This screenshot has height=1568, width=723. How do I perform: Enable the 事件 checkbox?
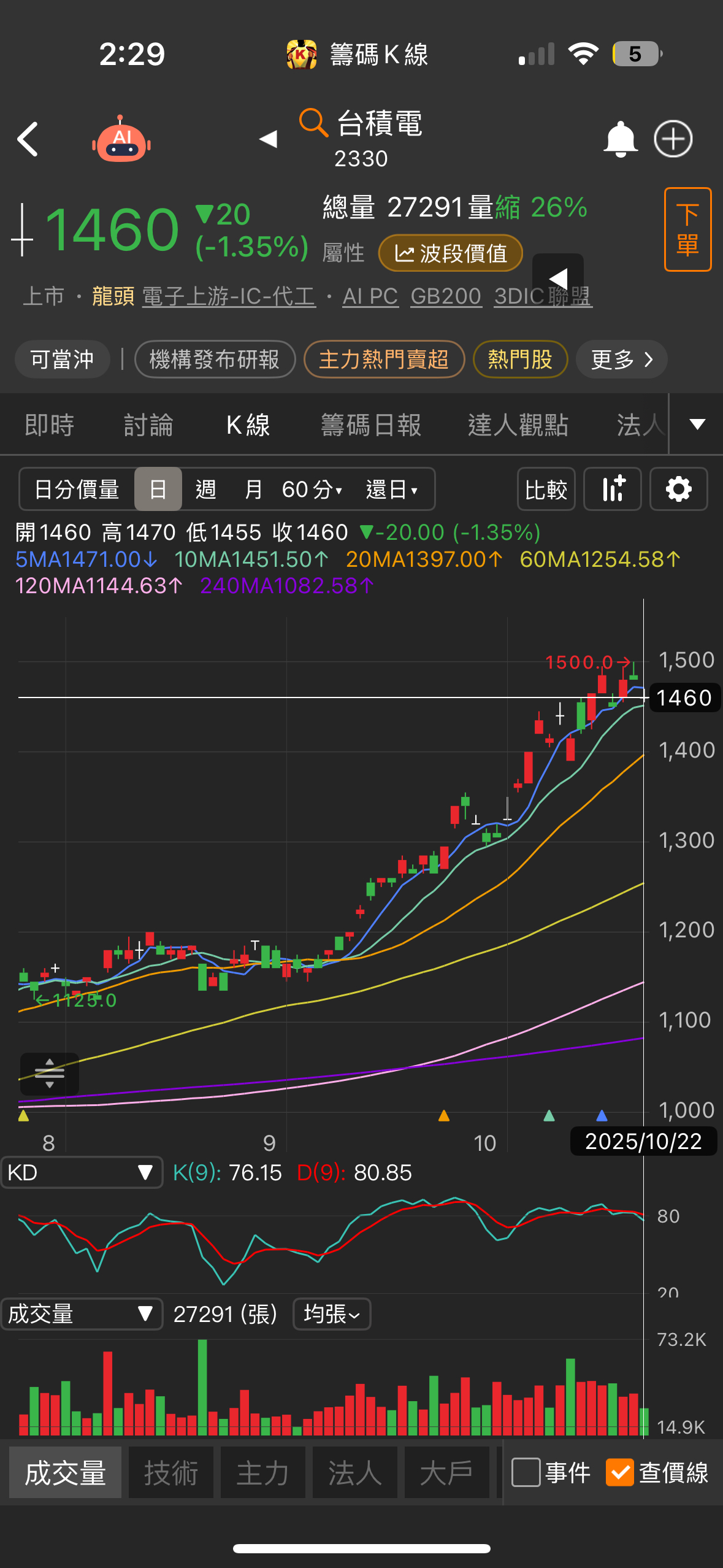coord(526,1472)
